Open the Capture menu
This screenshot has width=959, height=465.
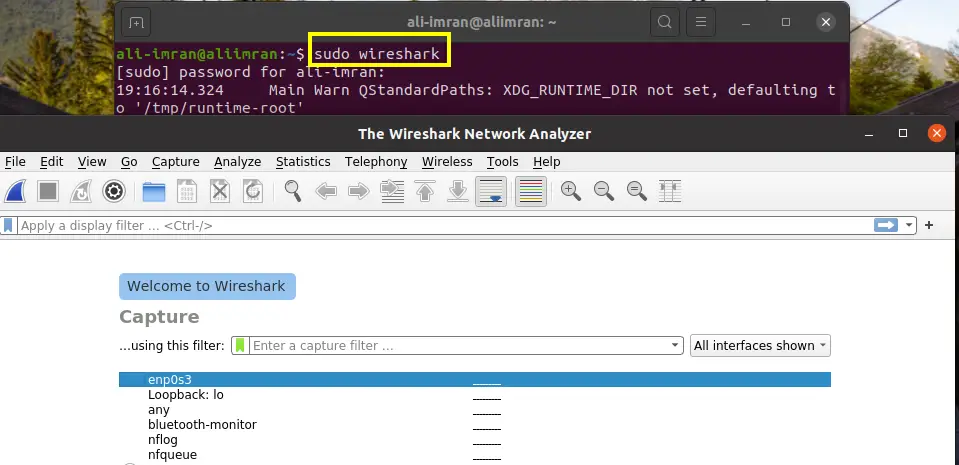[x=176, y=162]
